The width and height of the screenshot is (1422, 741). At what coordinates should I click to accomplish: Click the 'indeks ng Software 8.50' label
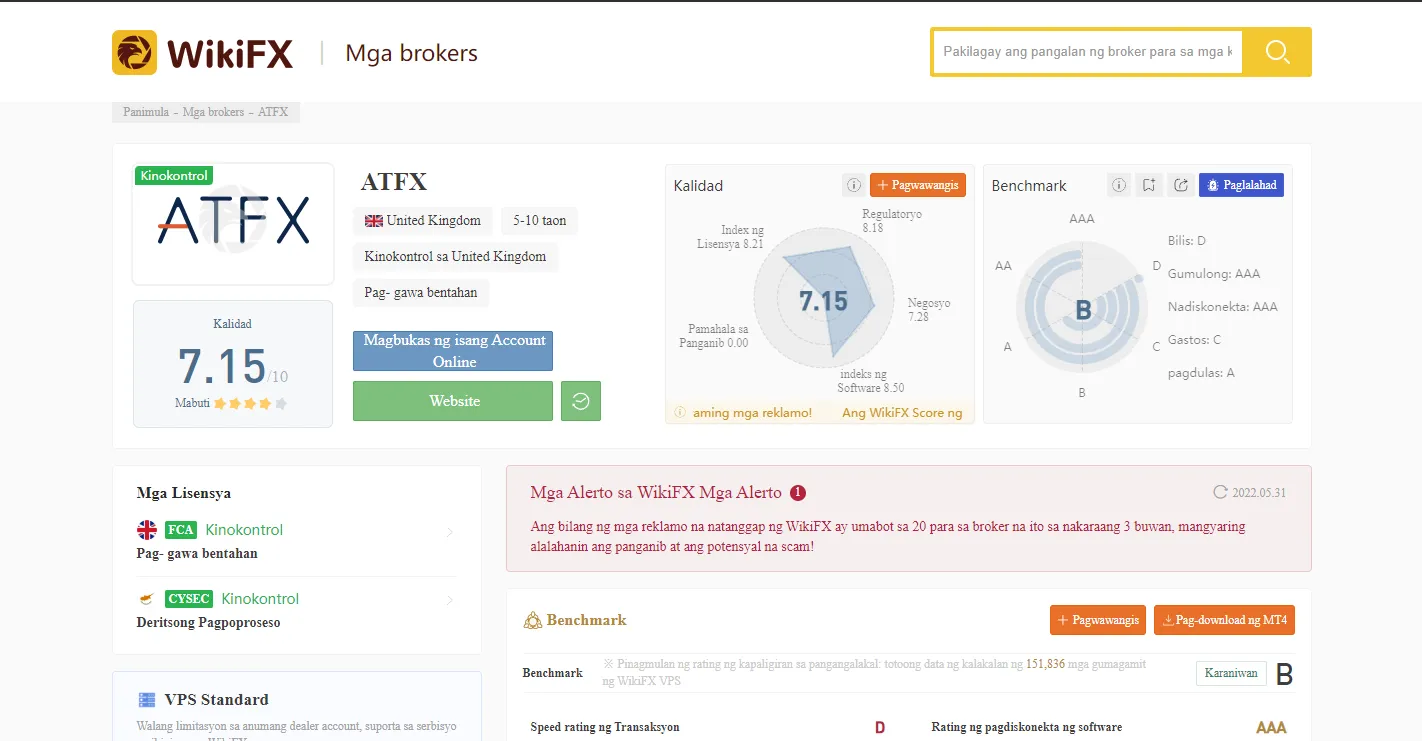[870, 381]
